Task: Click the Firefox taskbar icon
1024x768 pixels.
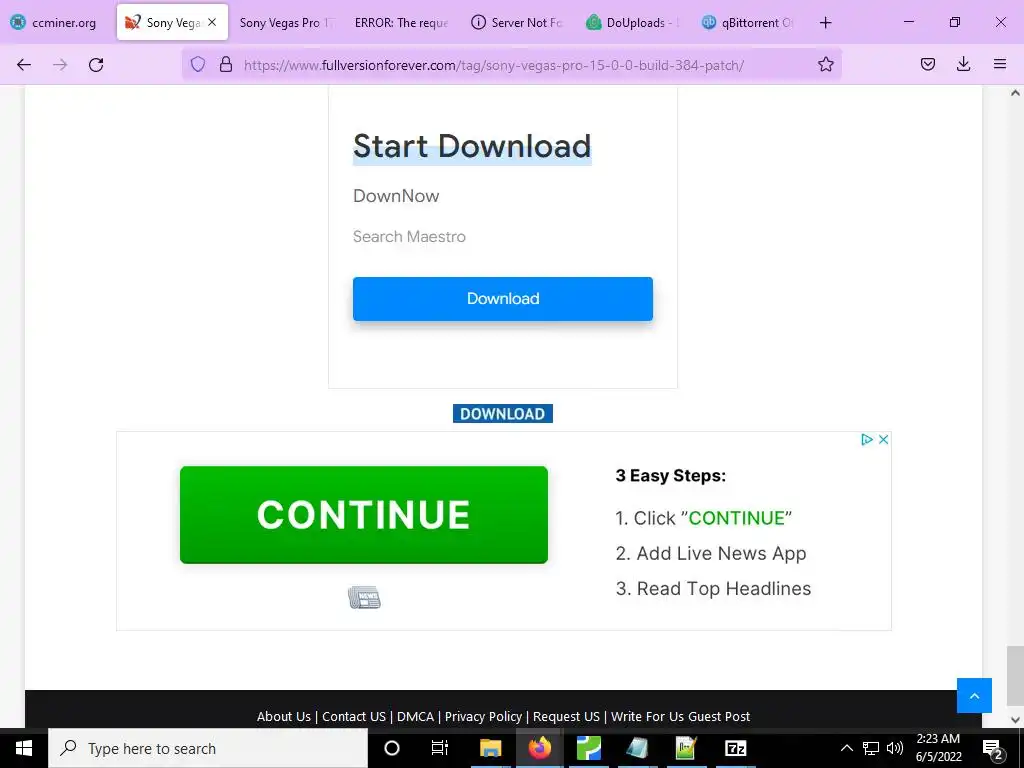Action: [x=539, y=748]
